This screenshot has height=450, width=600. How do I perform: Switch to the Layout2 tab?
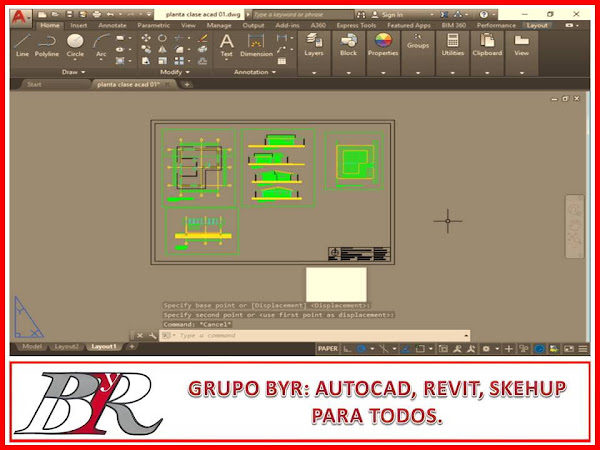click(67, 346)
